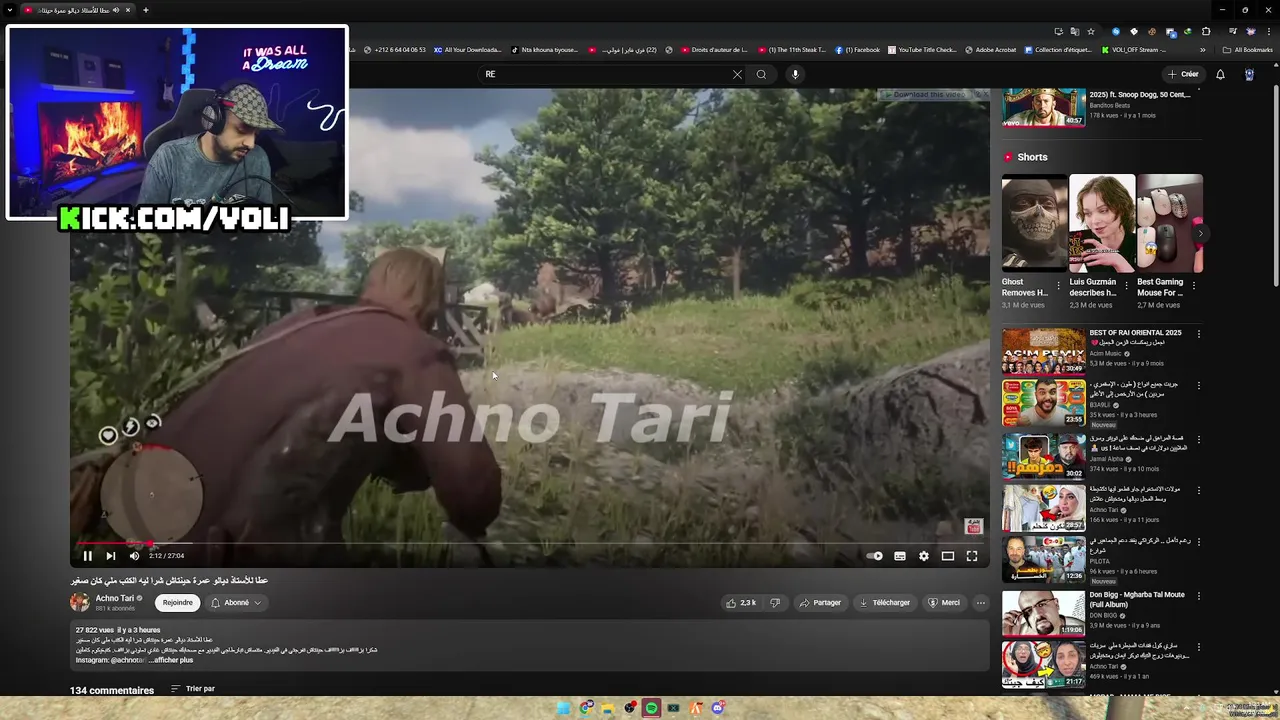
Task: Show next Shorts with arrow
Action: [1200, 233]
